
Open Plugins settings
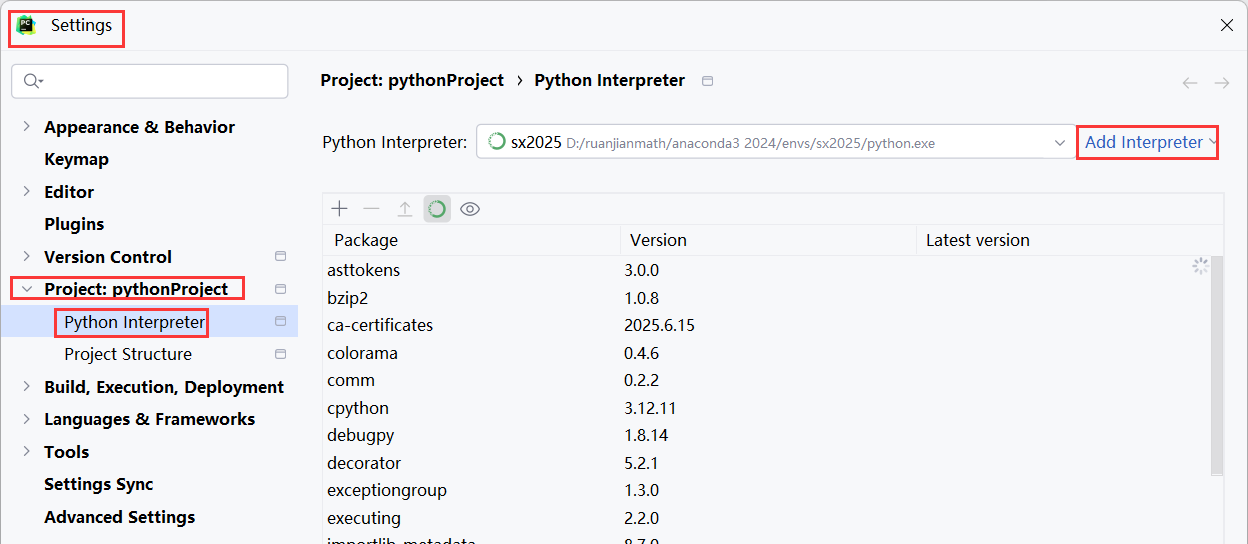74,224
